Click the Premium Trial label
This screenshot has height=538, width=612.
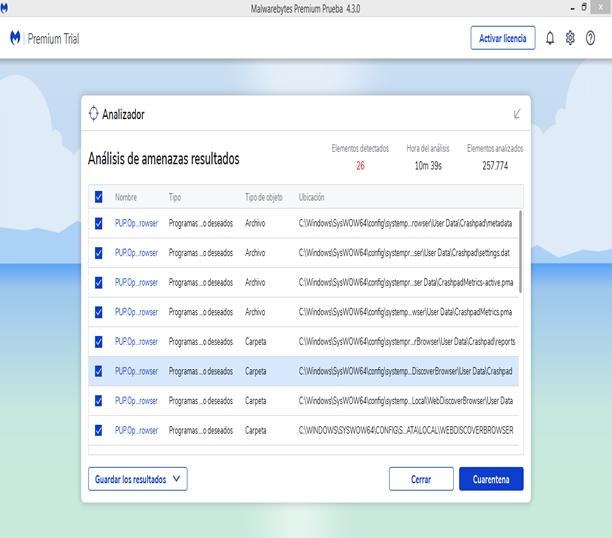(x=53, y=39)
